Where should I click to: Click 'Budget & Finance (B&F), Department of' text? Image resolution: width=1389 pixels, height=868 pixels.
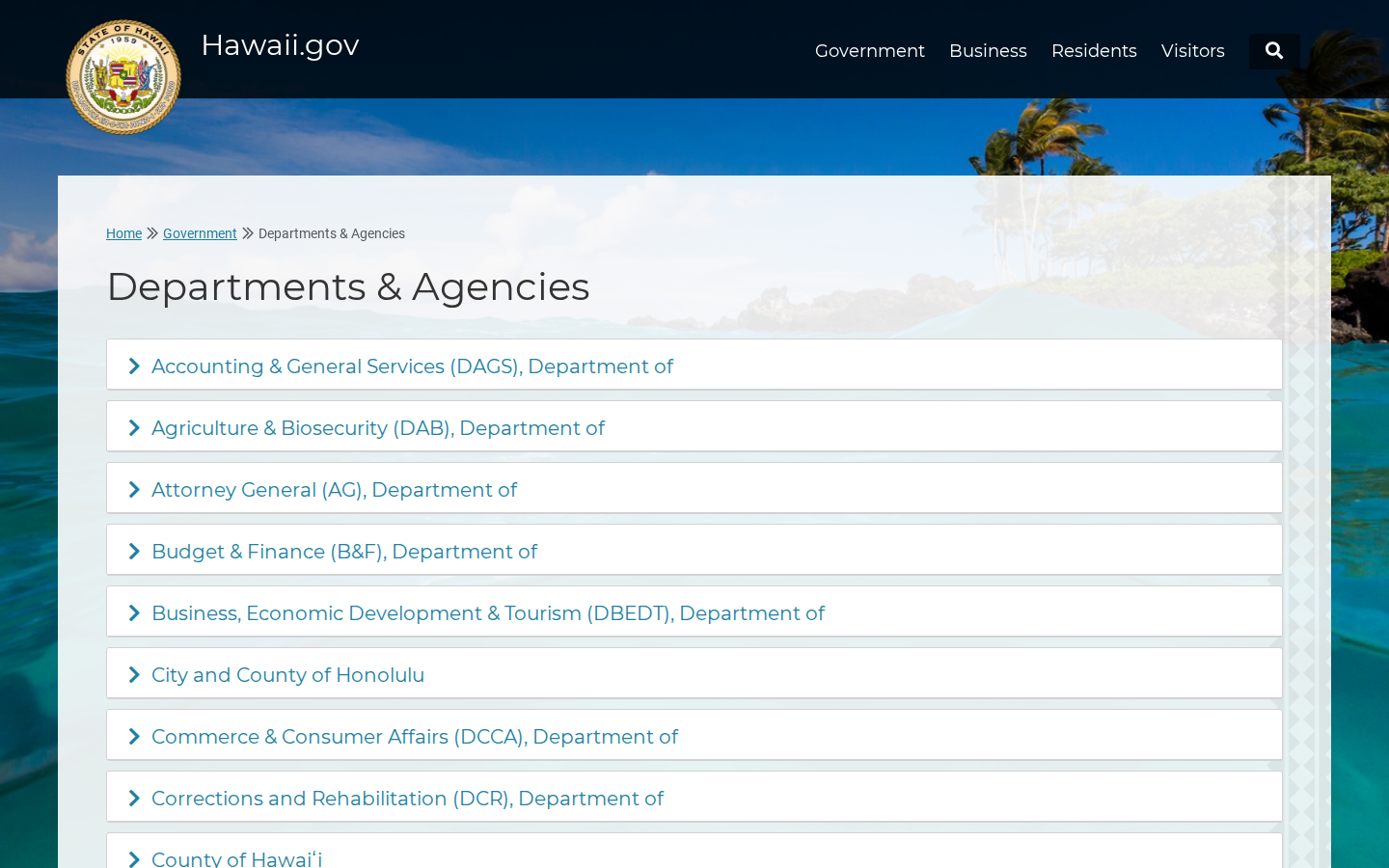click(x=344, y=552)
